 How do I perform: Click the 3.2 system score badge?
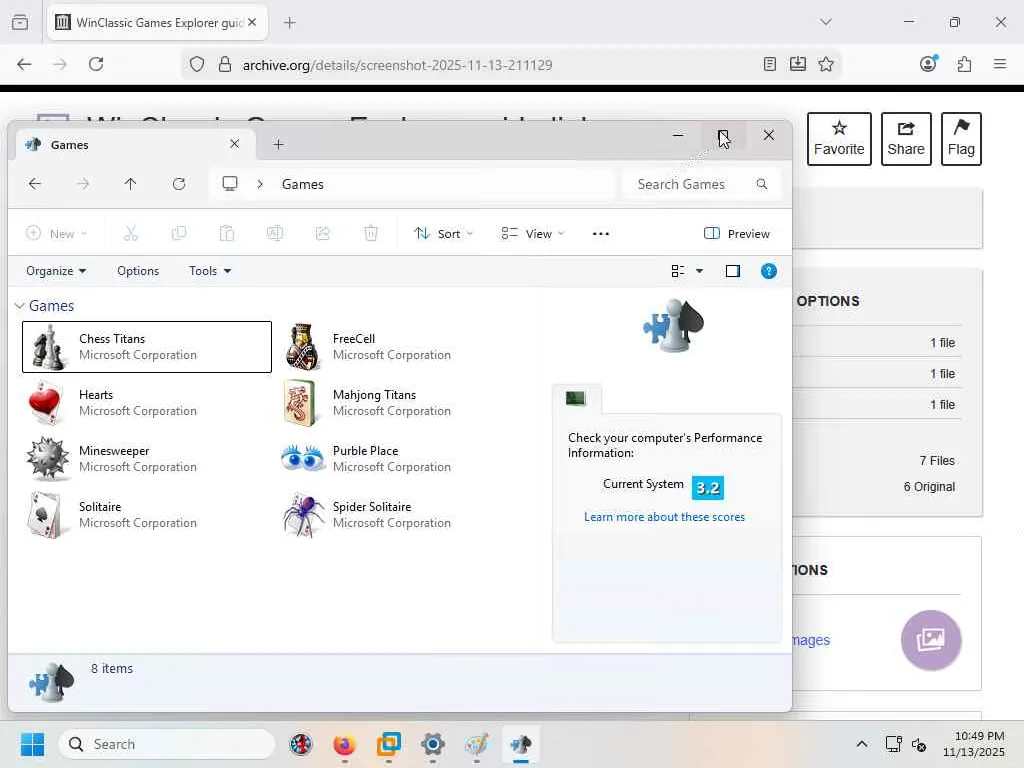coord(708,488)
